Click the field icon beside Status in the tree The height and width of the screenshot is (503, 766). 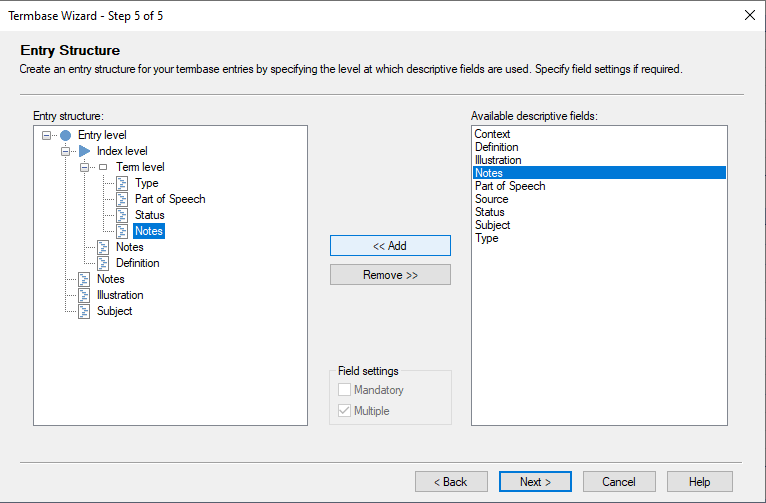[122, 215]
